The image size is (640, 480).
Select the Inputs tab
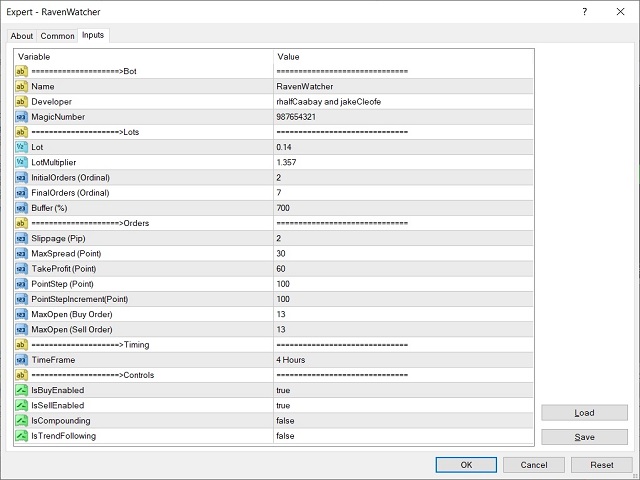(x=93, y=35)
